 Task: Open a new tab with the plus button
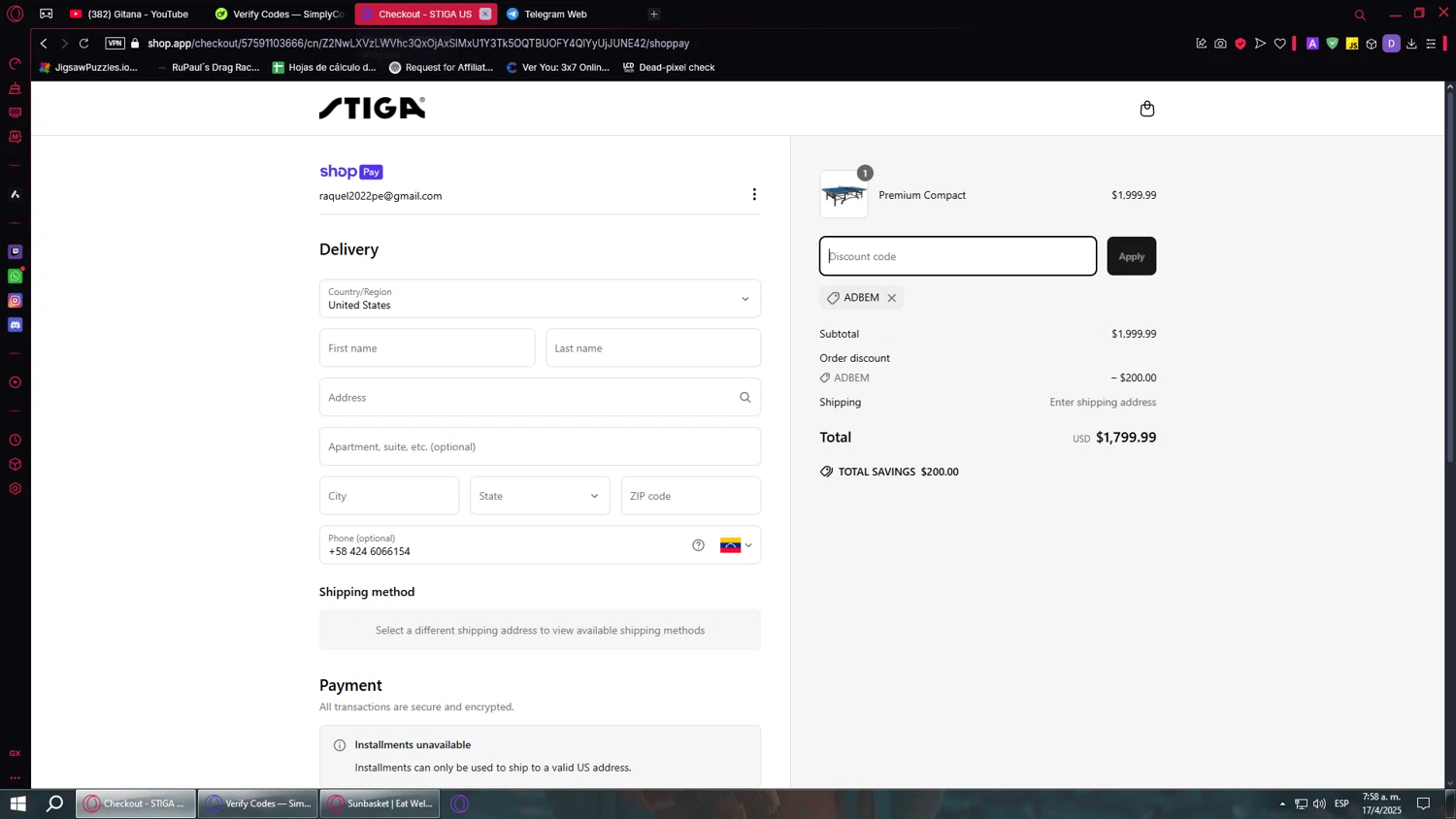coord(654,15)
